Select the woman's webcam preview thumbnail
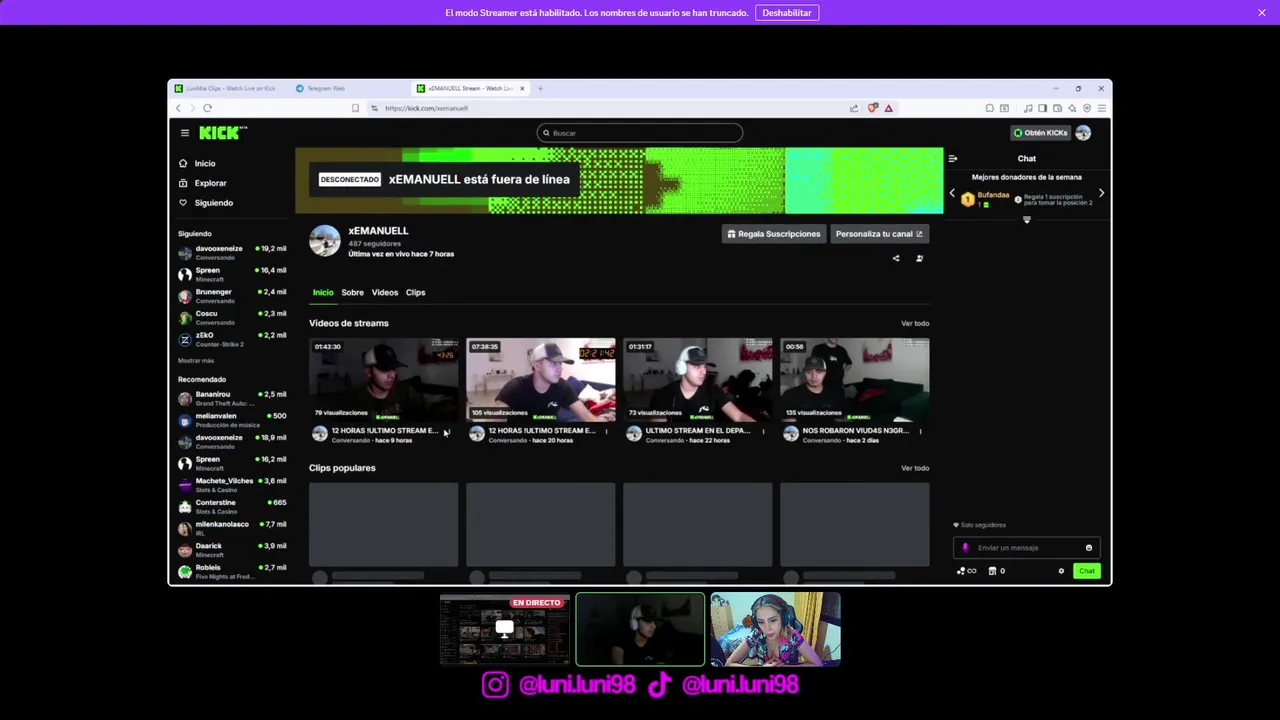This screenshot has width=1280, height=720. pos(776,629)
